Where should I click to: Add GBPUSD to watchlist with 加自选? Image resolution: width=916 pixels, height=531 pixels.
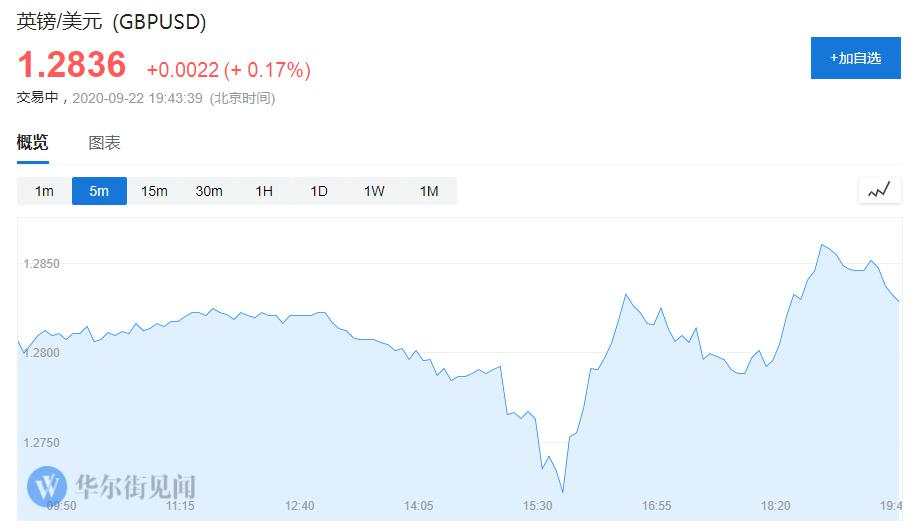(855, 58)
